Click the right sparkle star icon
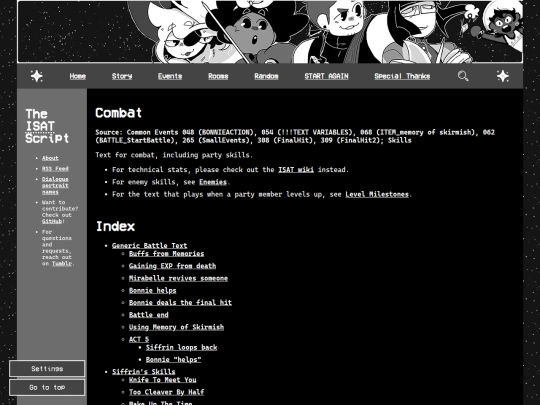This screenshot has width=540, height=405. pos(503,76)
